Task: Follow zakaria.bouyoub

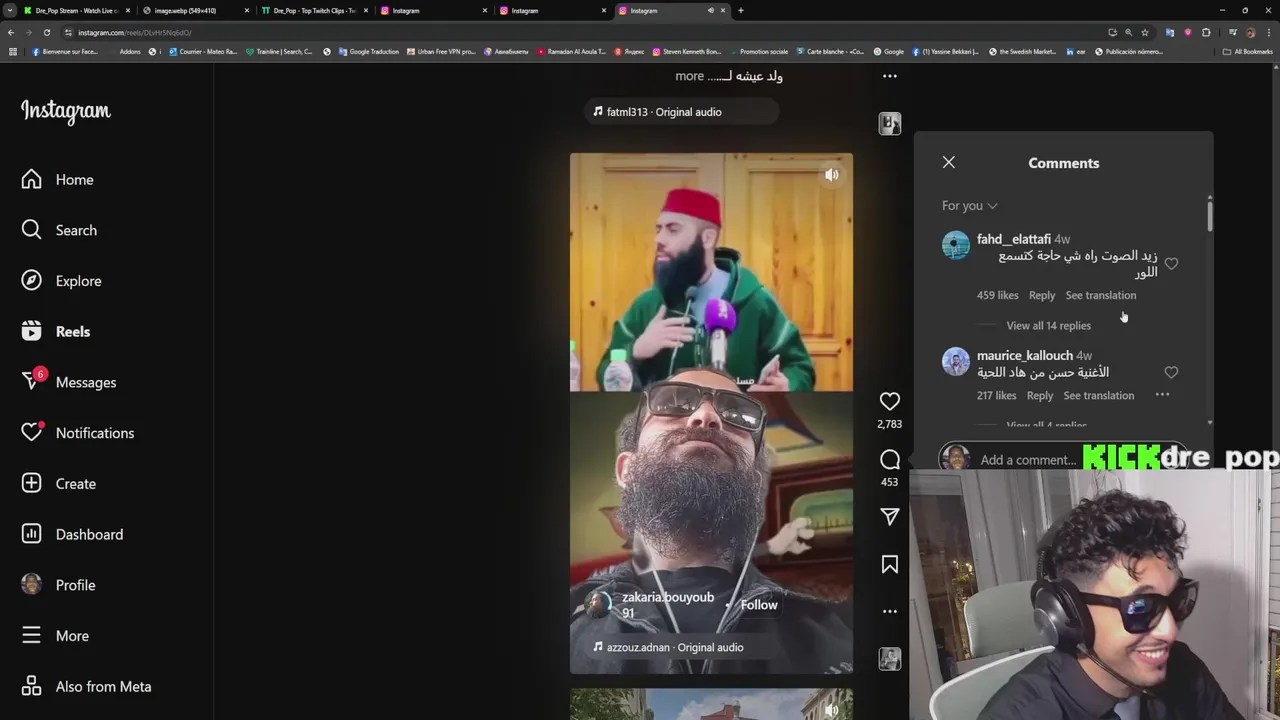Action: [x=758, y=605]
